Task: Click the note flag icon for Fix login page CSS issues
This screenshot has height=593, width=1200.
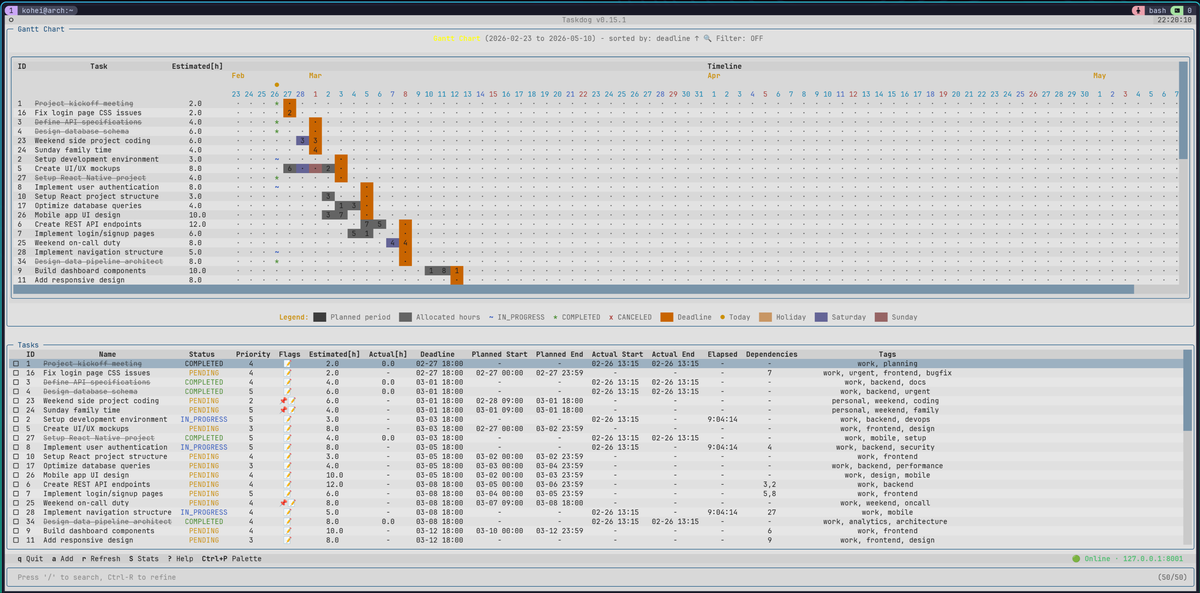Action: (x=289, y=373)
